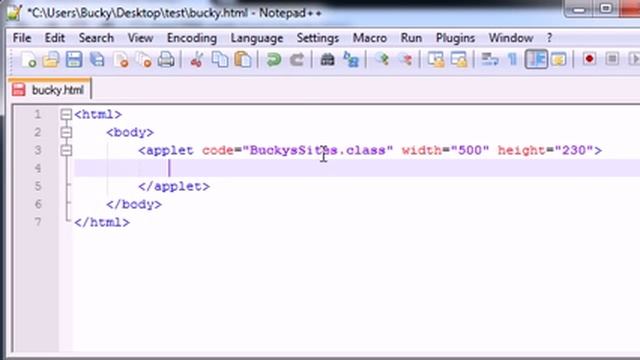Open the Encoding menu

click(x=192, y=38)
